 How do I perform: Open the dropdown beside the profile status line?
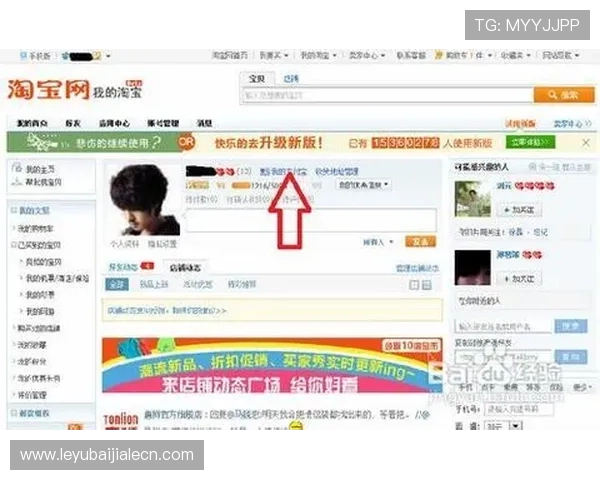(363, 184)
